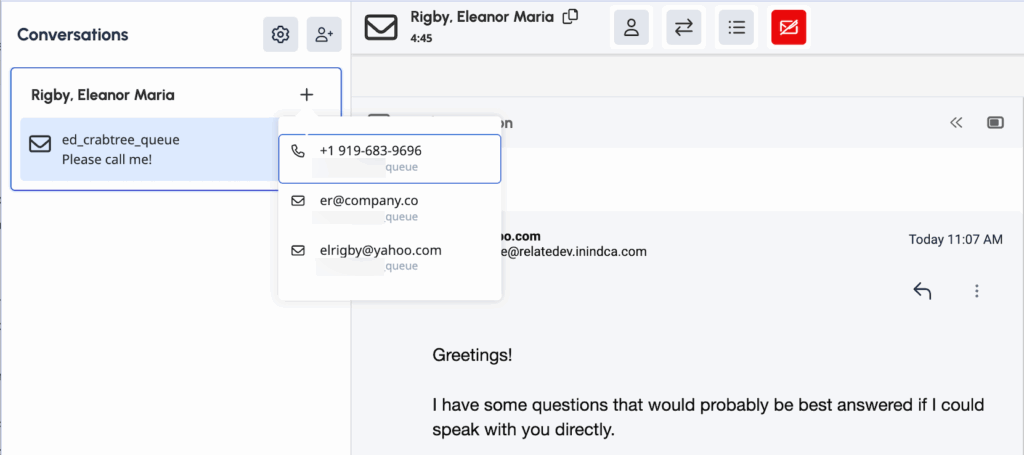
Task: Collapse the panel with the double-chevron
Action: (x=956, y=123)
